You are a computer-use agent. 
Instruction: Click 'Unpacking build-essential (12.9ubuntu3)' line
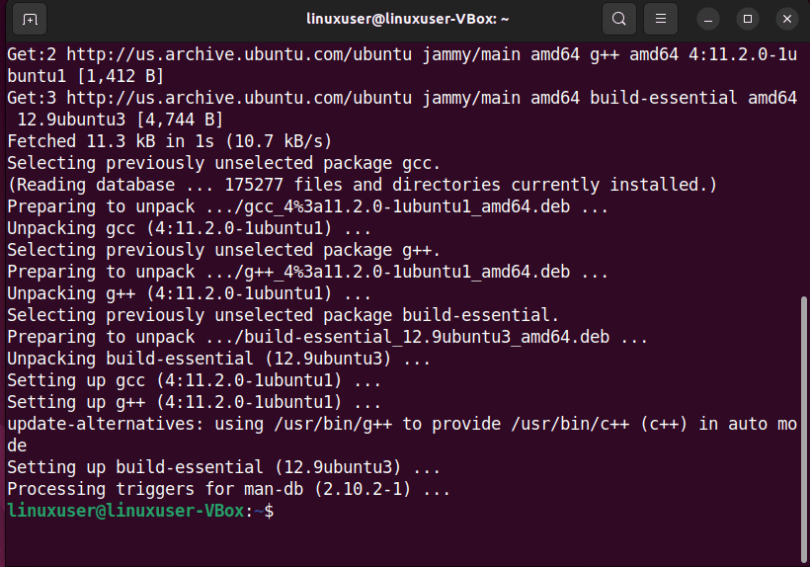pos(219,358)
